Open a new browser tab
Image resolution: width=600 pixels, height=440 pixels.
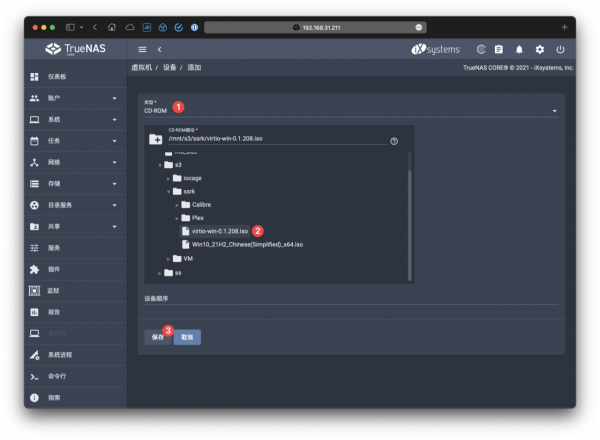[564, 27]
